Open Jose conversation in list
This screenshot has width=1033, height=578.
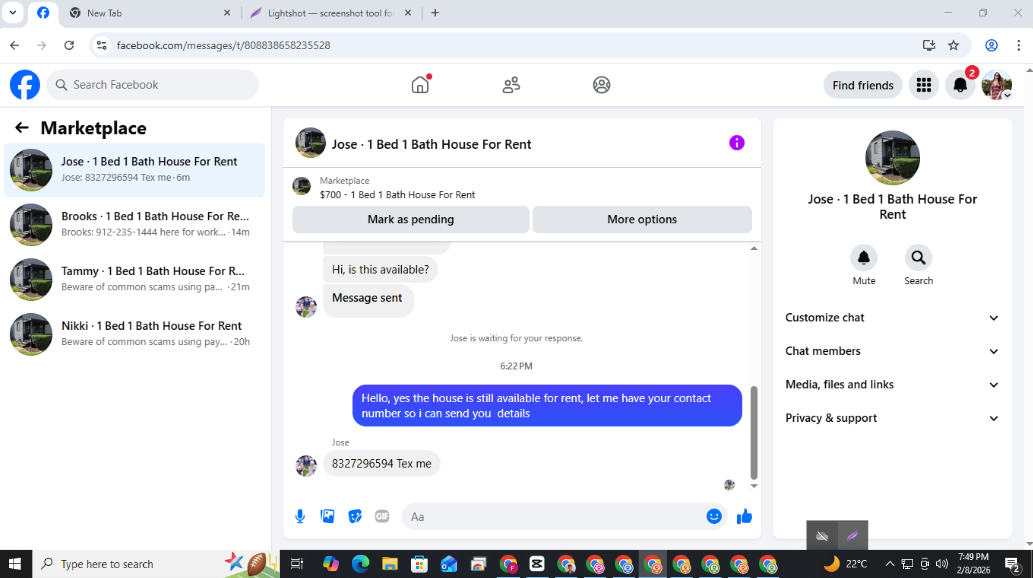pyautogui.click(x=134, y=170)
